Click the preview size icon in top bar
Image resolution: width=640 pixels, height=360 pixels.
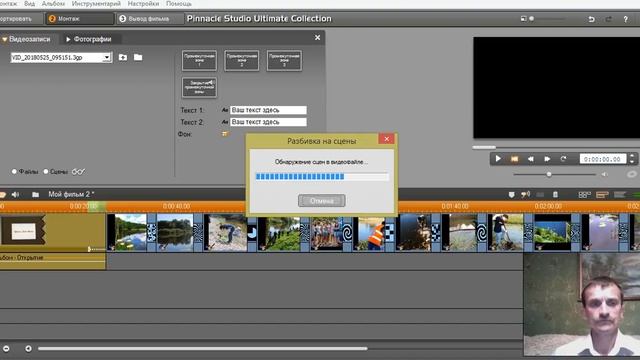(x=523, y=19)
